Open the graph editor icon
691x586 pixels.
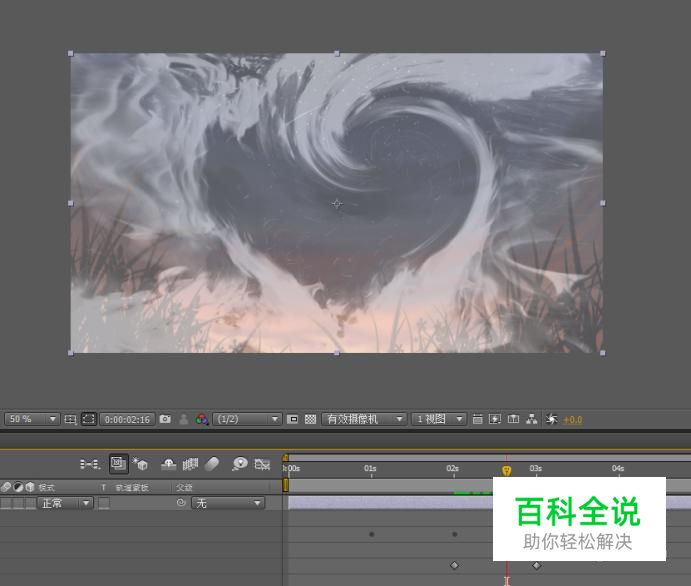click(262, 464)
